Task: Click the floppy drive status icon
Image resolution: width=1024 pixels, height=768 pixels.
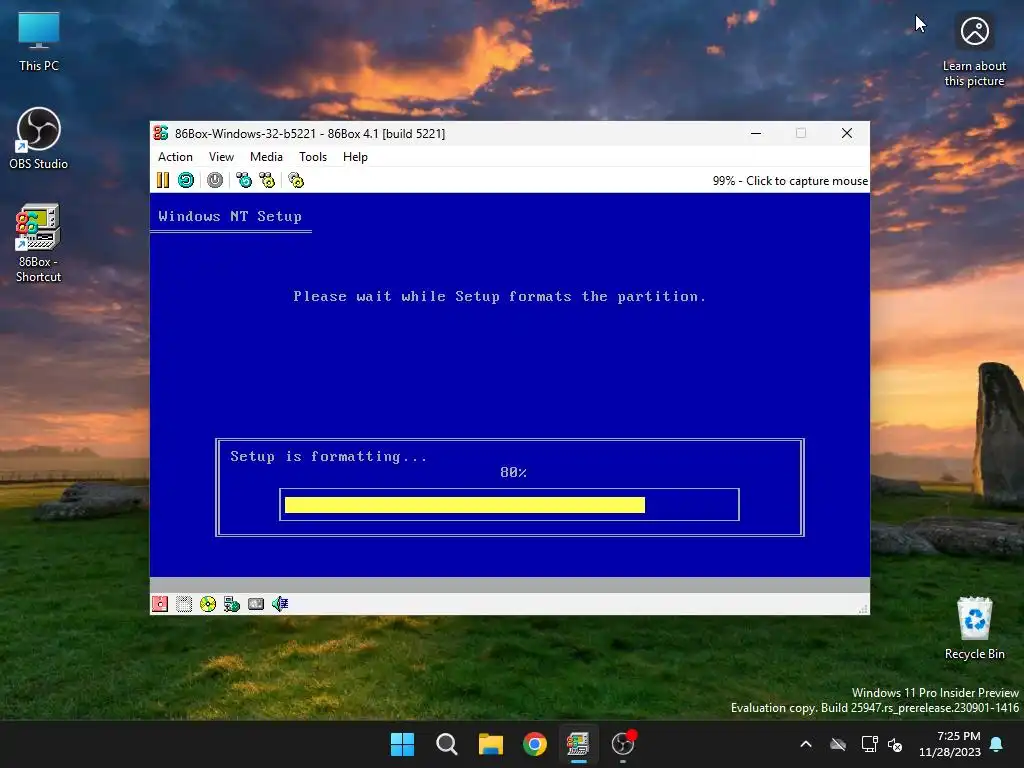Action: pos(160,604)
